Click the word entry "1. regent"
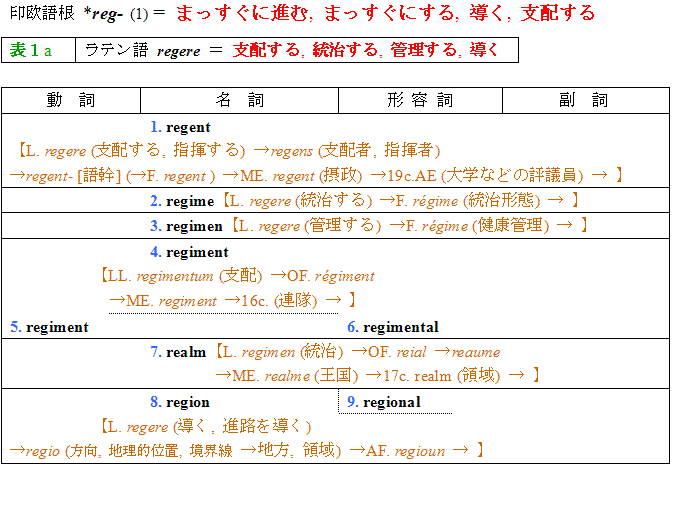Image resolution: width=673 pixels, height=507 pixels. tap(180, 127)
